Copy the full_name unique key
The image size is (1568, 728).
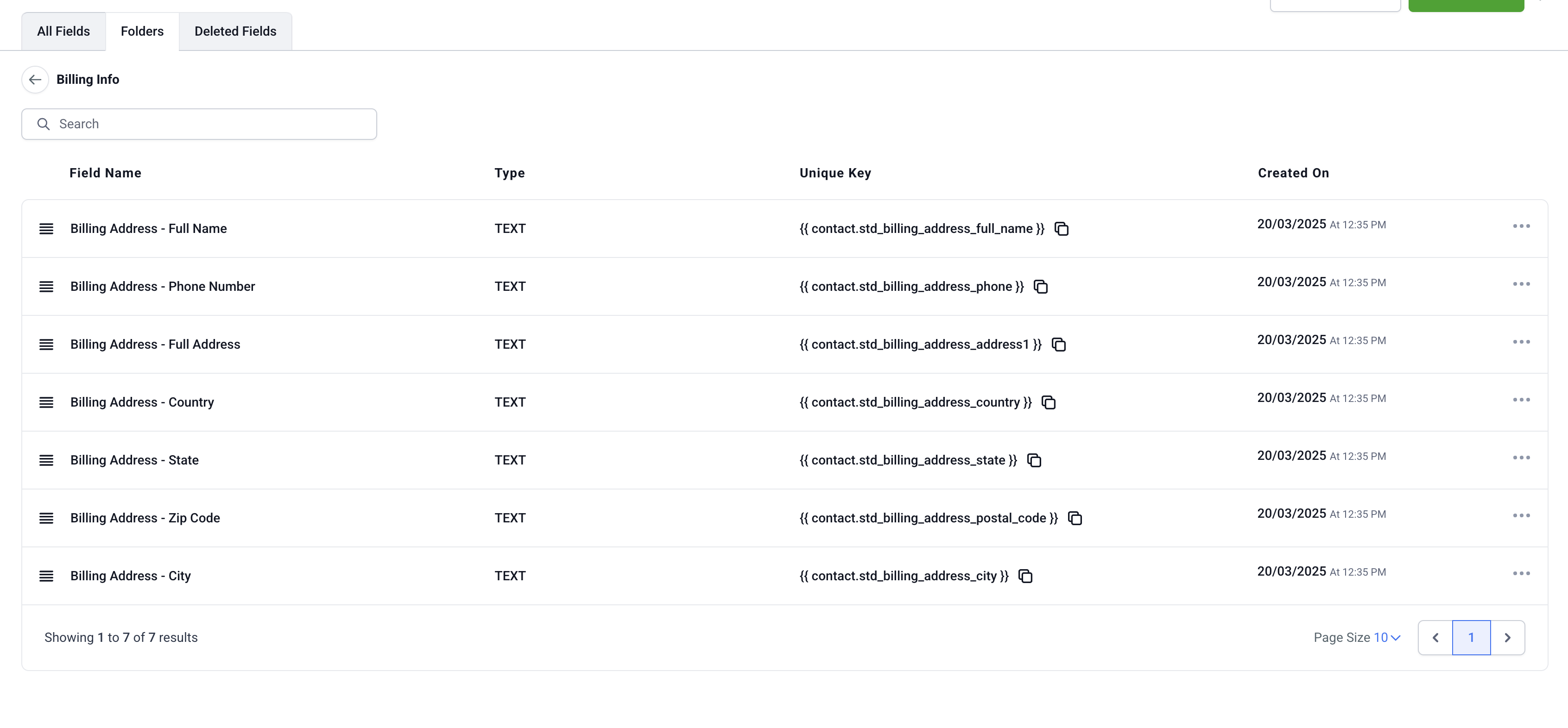(1061, 229)
